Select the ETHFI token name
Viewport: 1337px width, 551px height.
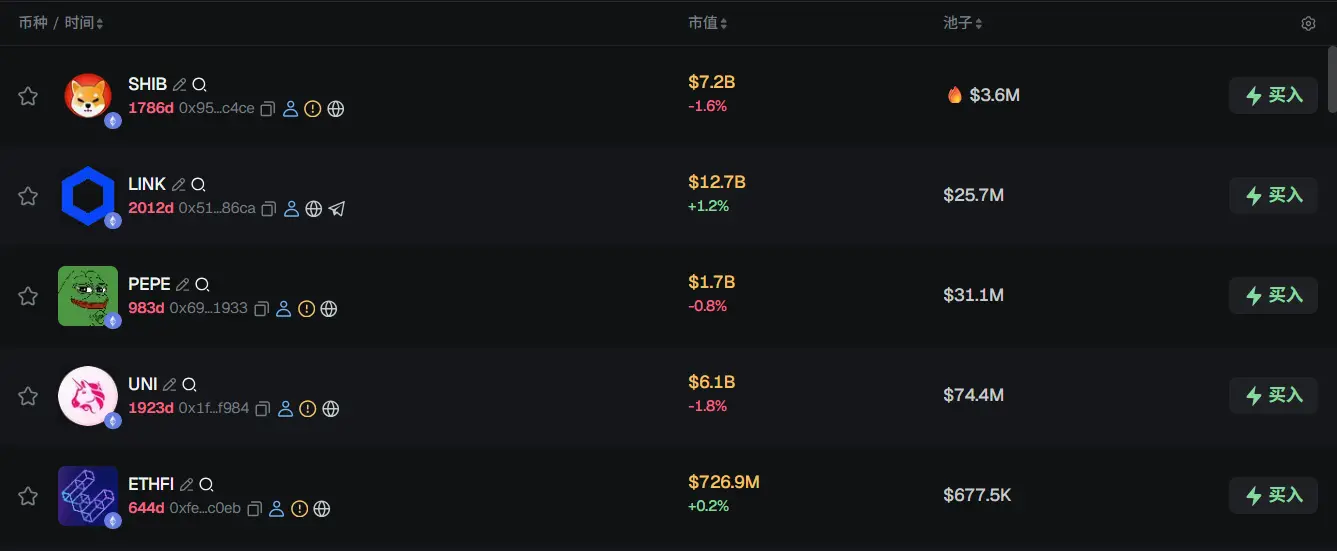[151, 484]
